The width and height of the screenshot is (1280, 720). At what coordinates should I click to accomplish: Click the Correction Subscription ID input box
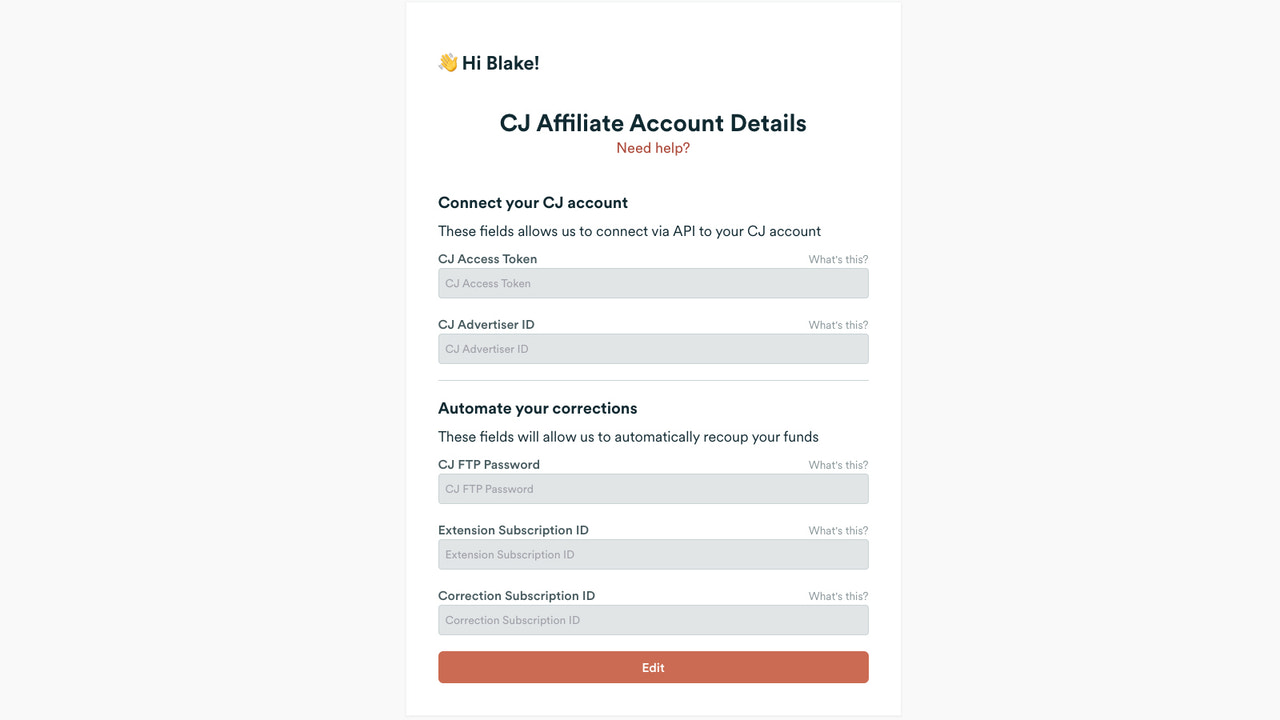(653, 619)
